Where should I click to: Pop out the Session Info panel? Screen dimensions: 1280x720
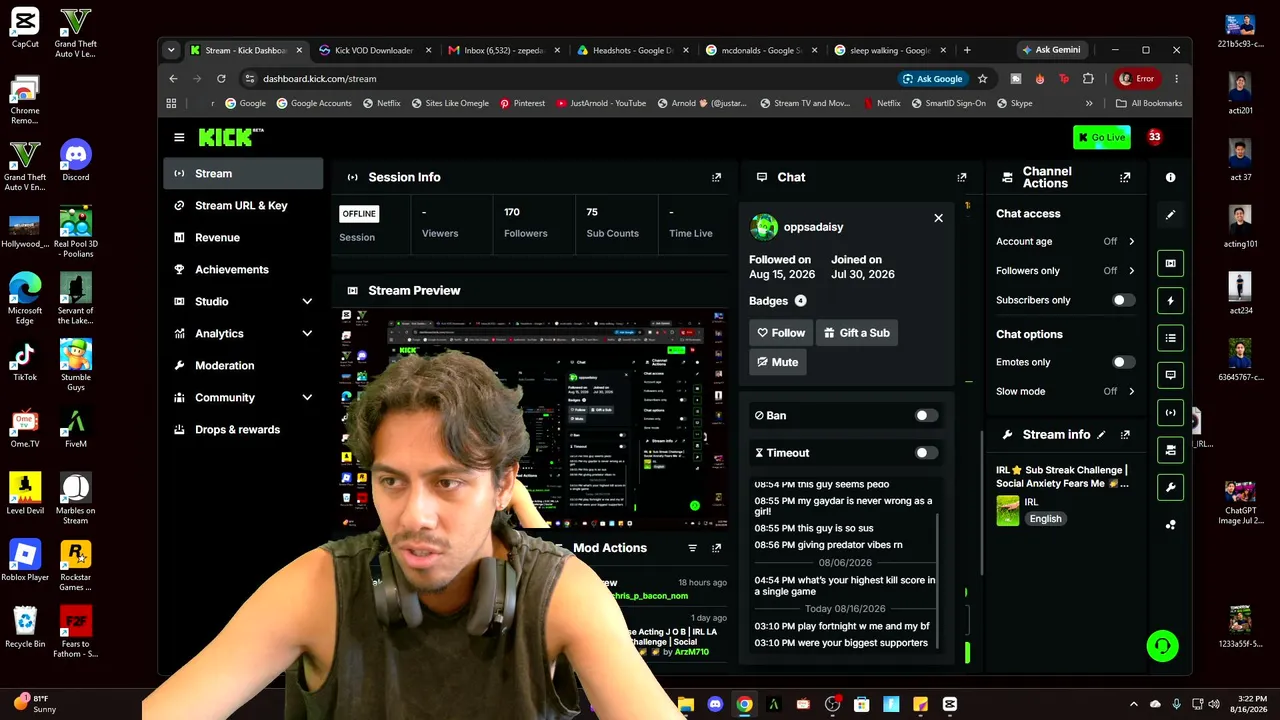(716, 177)
